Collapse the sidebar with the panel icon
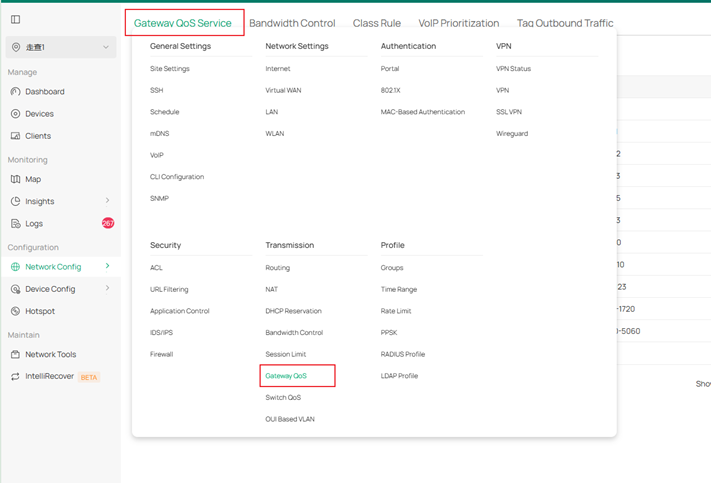Viewport: 711px width, 483px height. tap(15, 19)
